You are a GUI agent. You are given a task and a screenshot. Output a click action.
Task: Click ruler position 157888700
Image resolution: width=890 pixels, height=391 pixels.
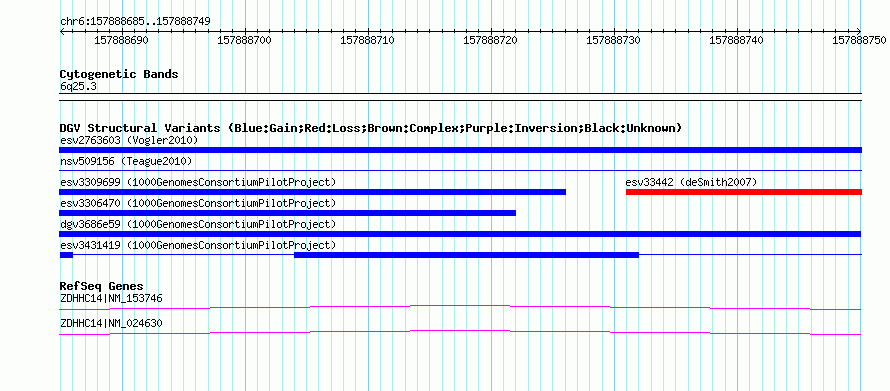[245, 40]
